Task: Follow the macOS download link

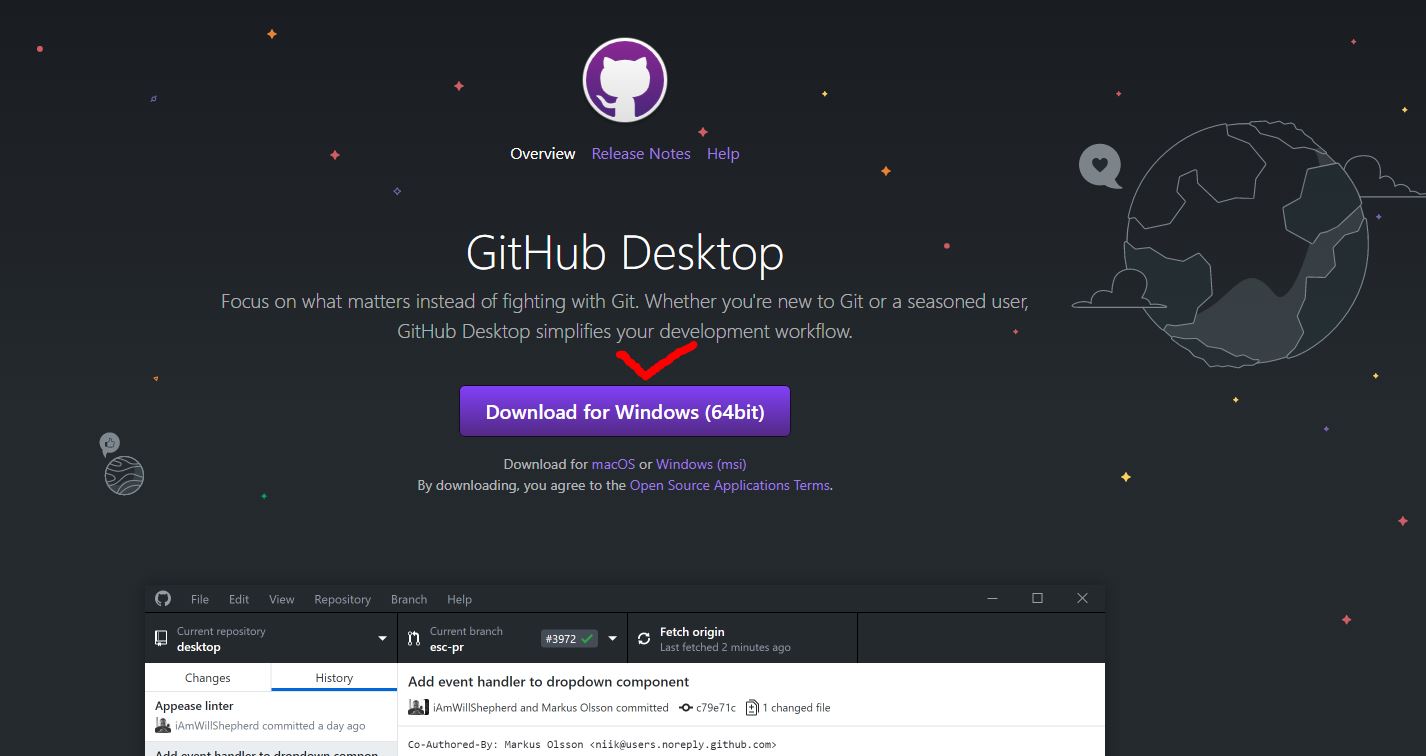Action: click(x=613, y=464)
